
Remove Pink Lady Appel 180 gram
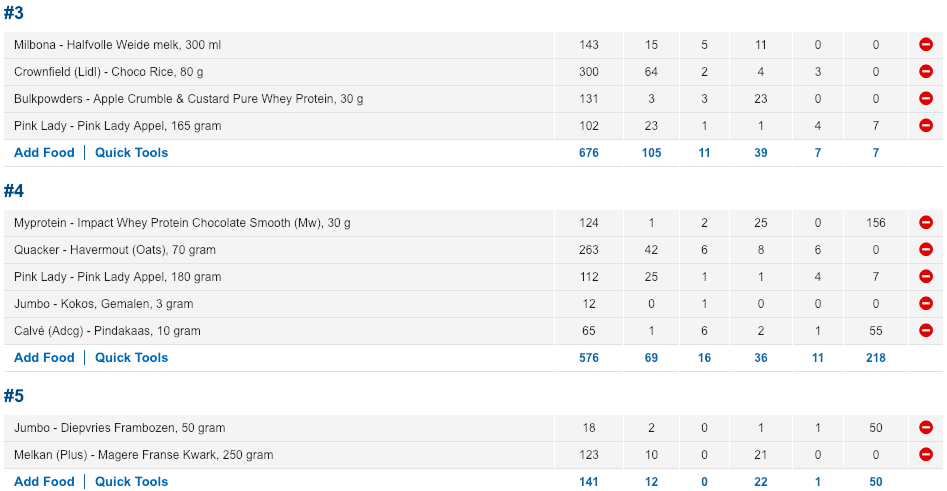[926, 277]
